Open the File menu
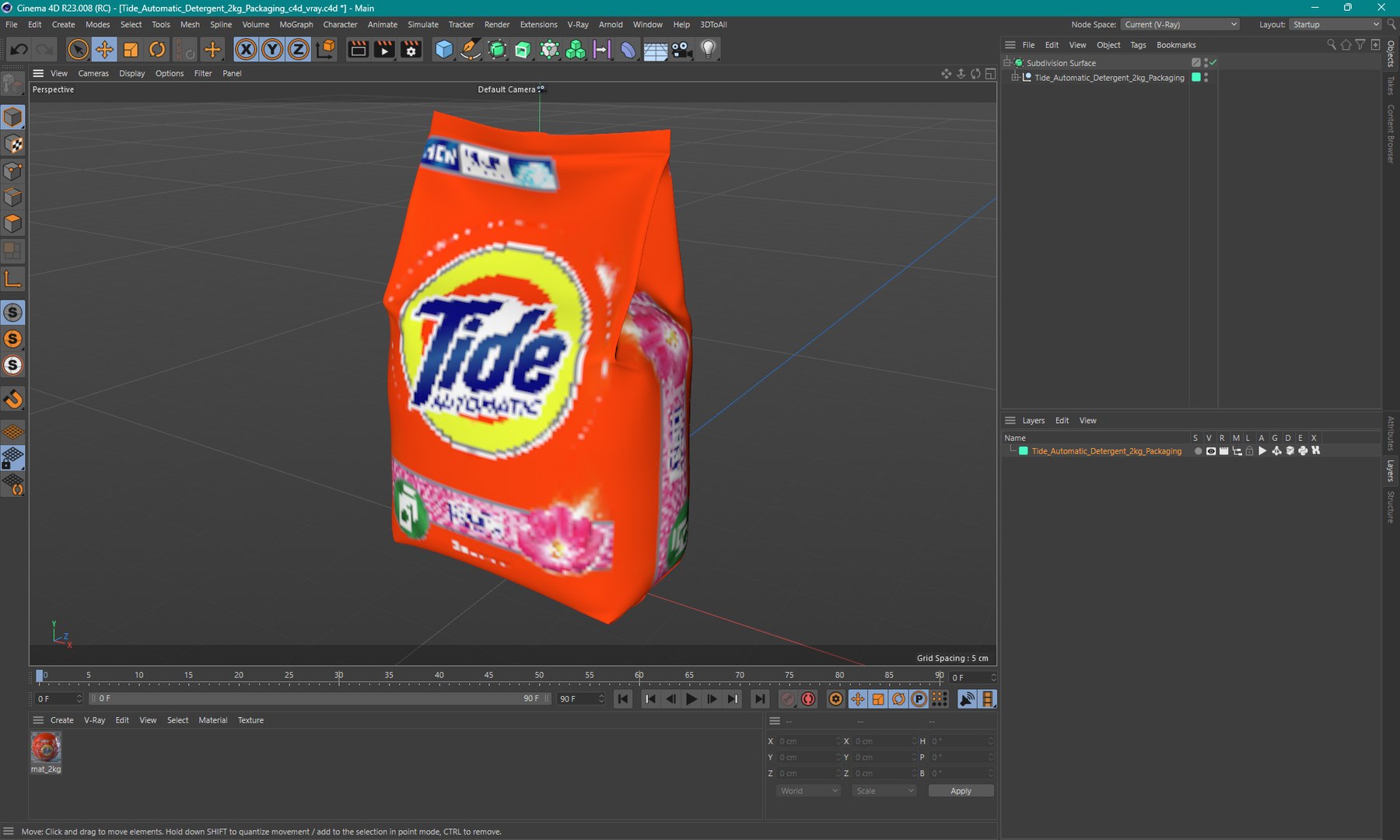 [12, 24]
